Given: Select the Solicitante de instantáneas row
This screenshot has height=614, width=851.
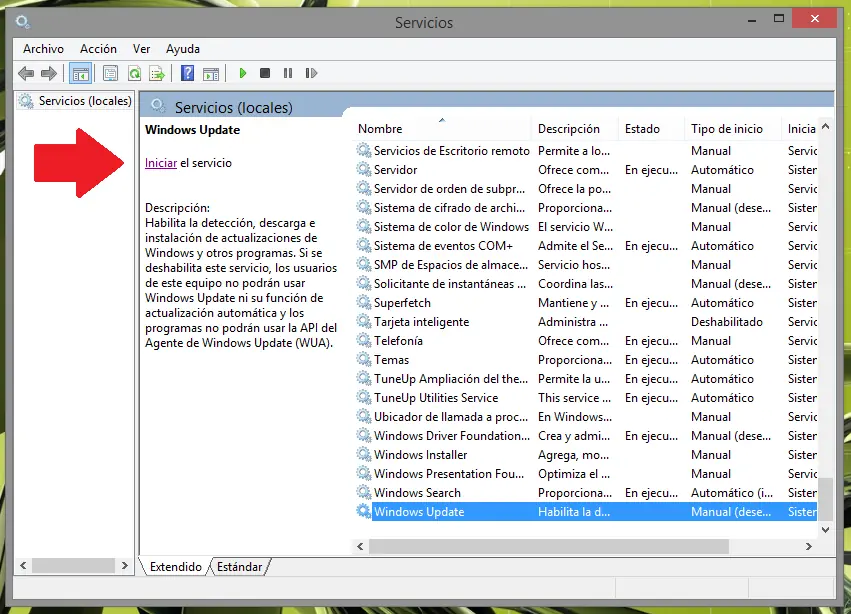Looking at the screenshot, I should coord(585,283).
